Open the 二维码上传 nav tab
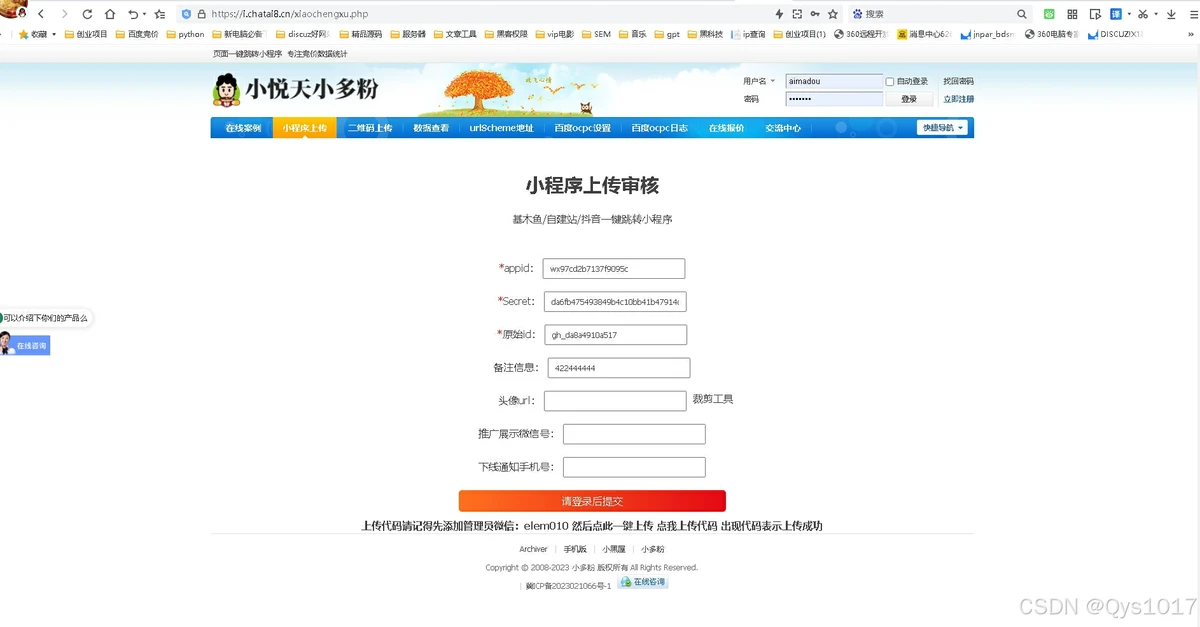Image resolution: width=1200 pixels, height=627 pixels. point(369,128)
